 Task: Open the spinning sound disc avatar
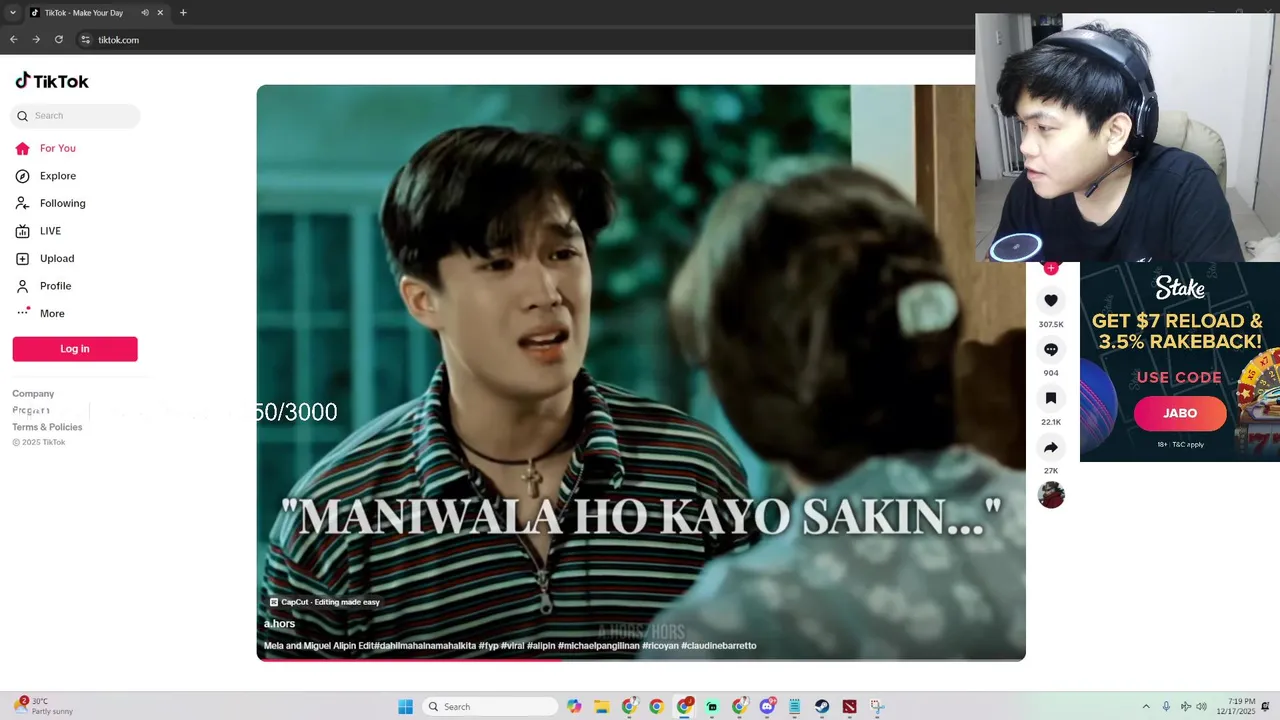click(1051, 495)
